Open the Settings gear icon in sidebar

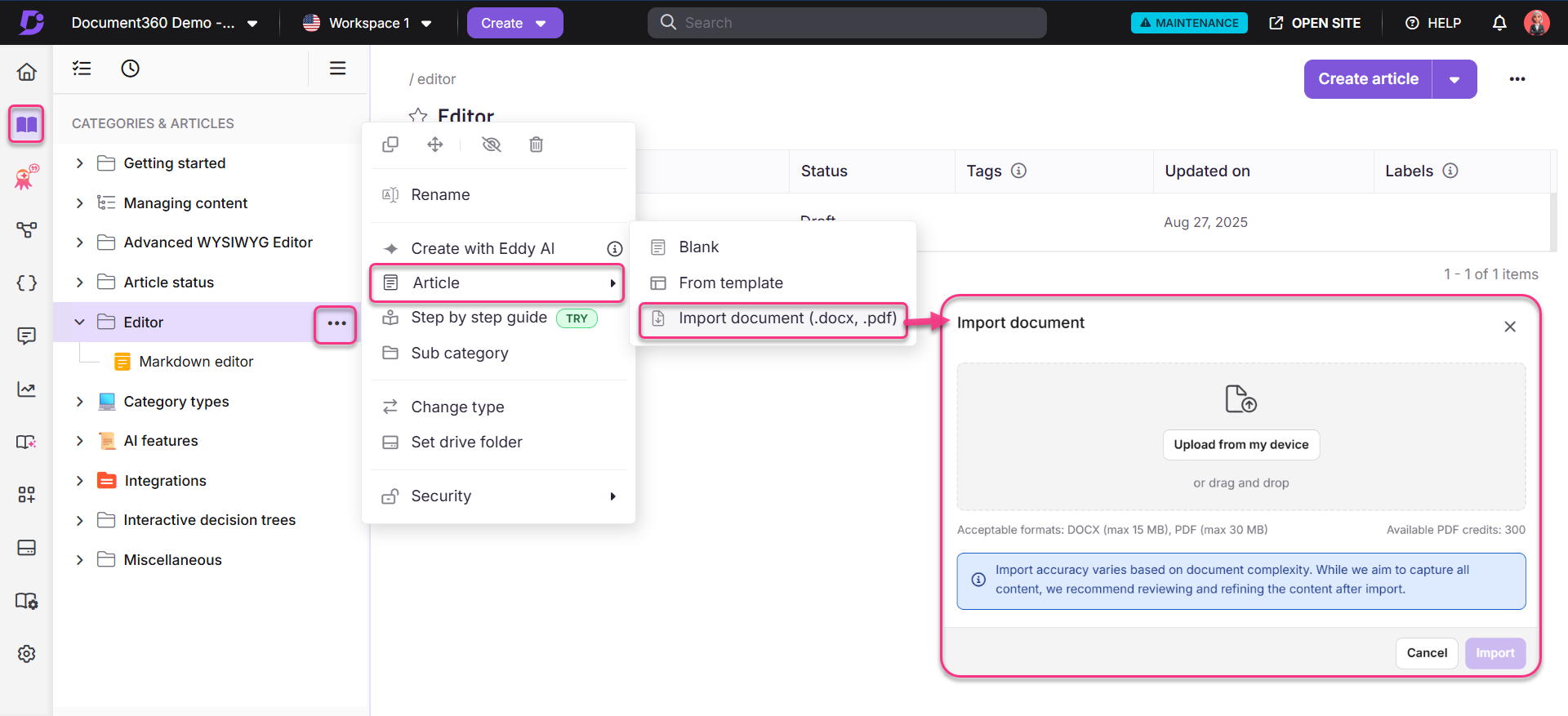[x=26, y=653]
